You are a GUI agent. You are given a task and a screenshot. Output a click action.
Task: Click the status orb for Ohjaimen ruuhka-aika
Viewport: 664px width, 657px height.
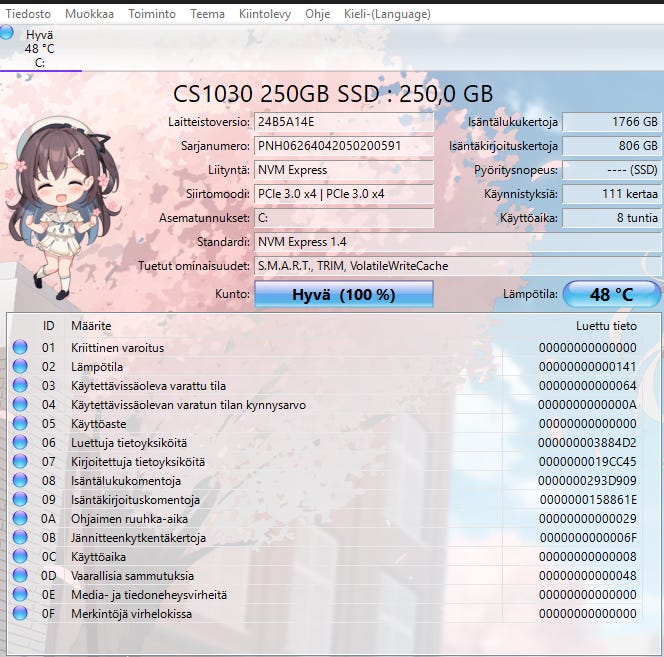coord(20,518)
